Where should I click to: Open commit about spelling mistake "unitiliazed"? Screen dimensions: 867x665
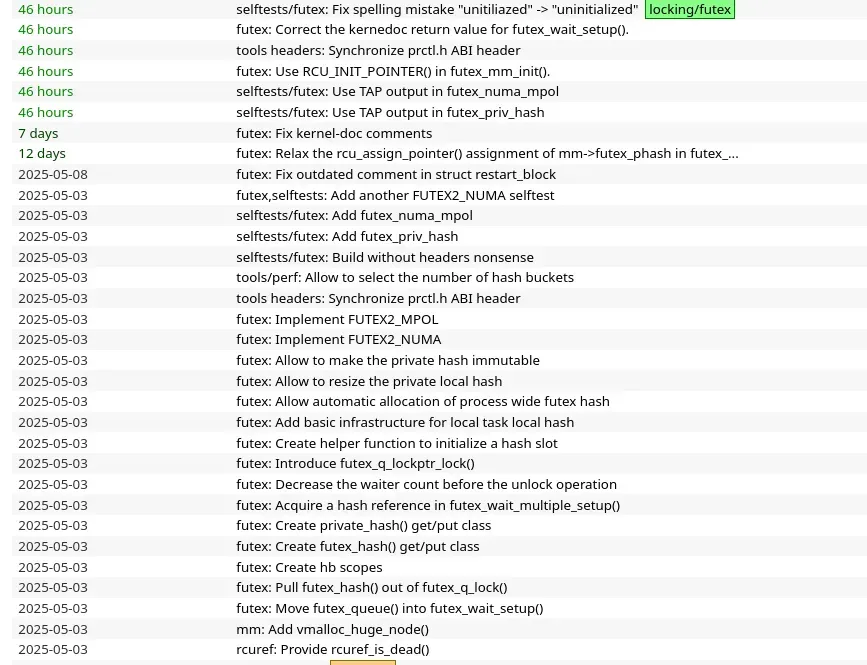coord(437,9)
